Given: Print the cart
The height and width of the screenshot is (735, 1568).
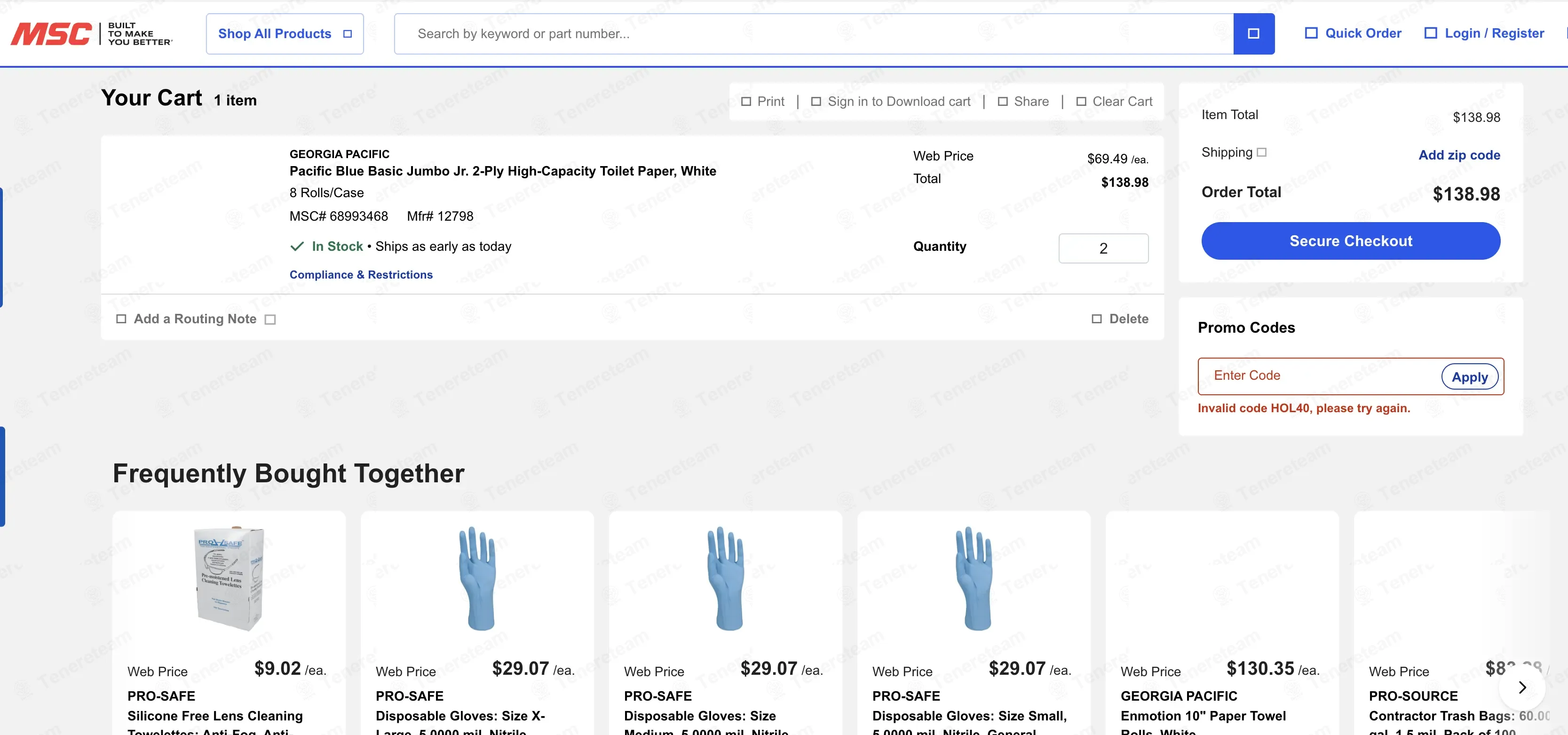Looking at the screenshot, I should tap(763, 102).
